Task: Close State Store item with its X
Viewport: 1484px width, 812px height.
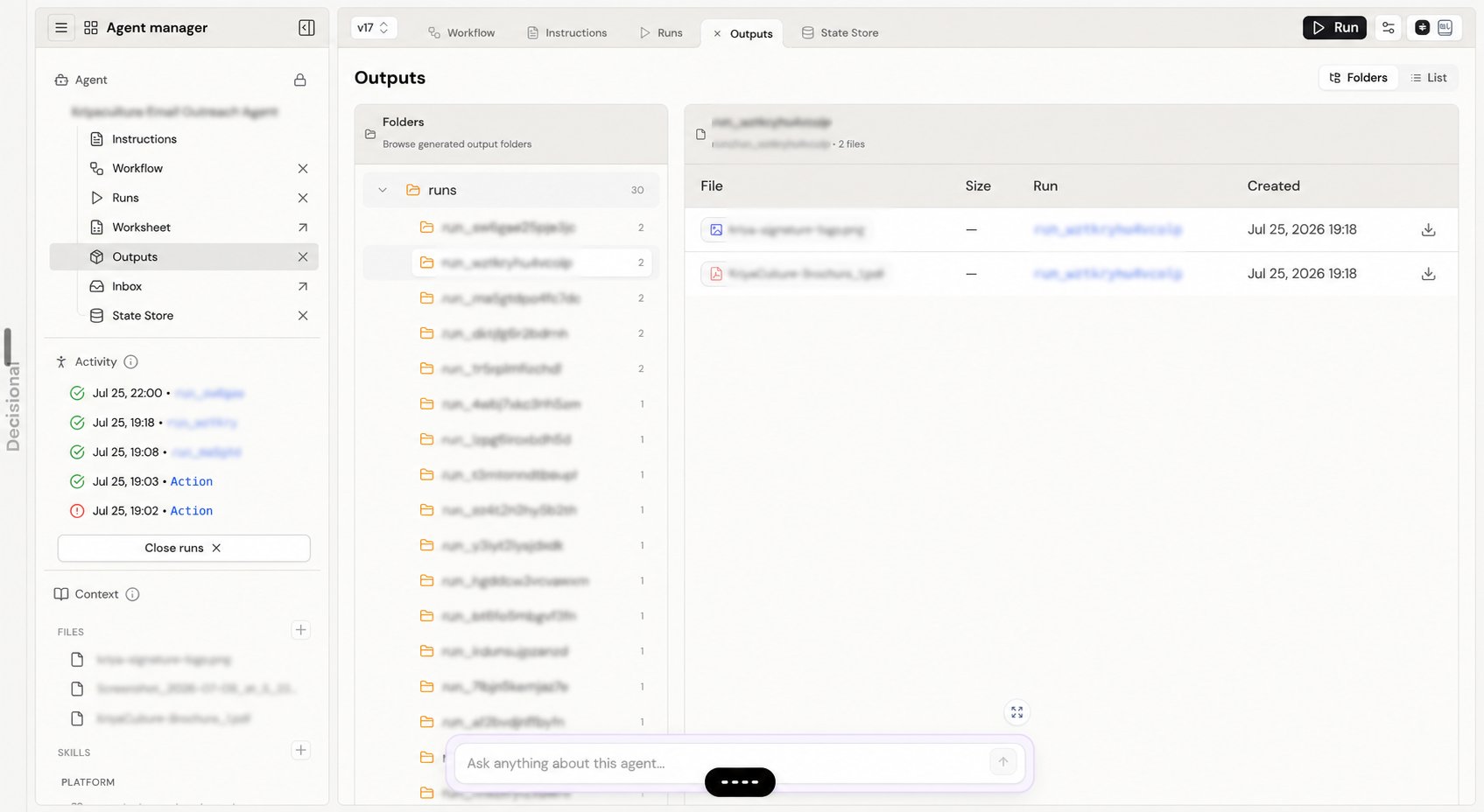Action: point(303,316)
